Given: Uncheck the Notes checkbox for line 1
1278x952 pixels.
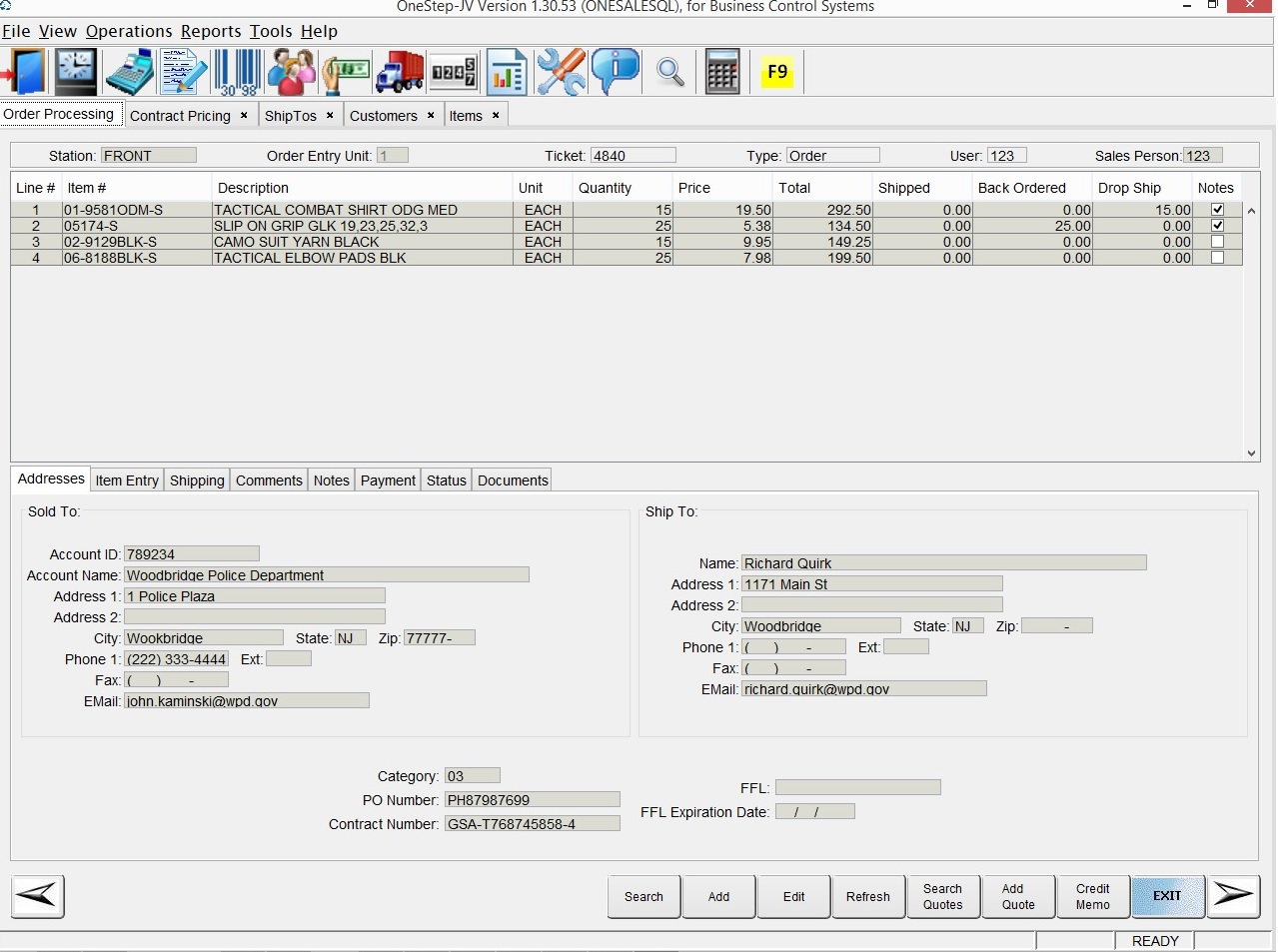Looking at the screenshot, I should pyautogui.click(x=1217, y=210).
